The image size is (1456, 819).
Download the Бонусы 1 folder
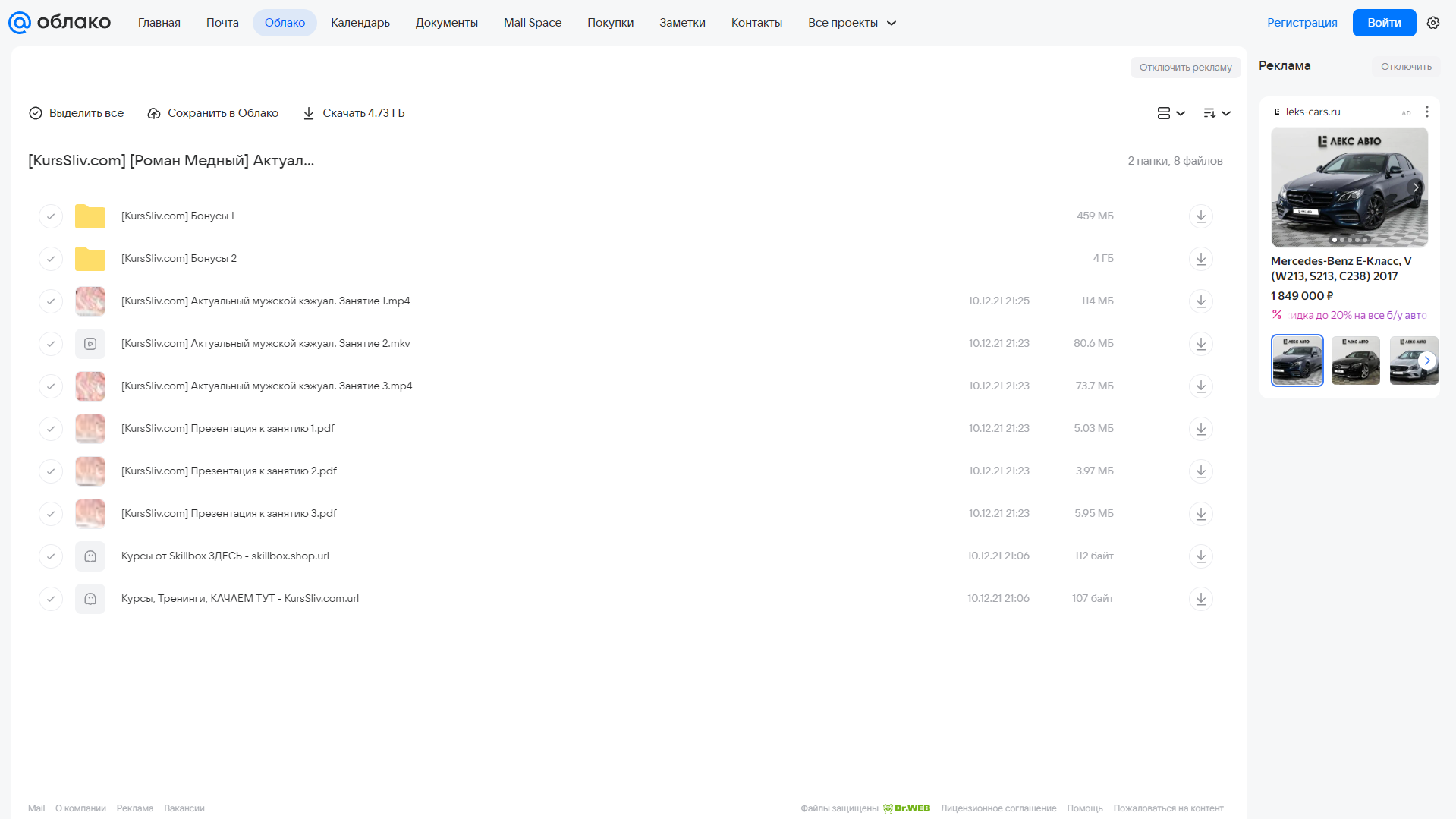[1200, 216]
